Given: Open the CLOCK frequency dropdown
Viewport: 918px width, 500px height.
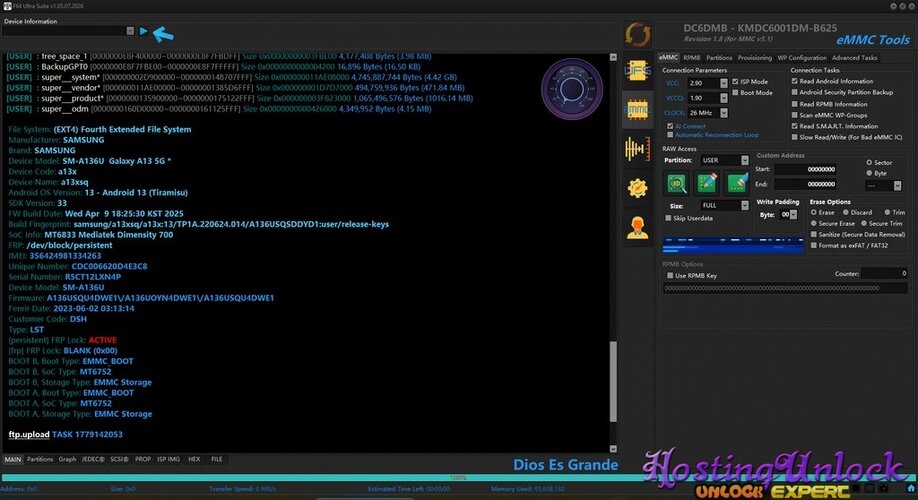Looking at the screenshot, I should [x=724, y=113].
